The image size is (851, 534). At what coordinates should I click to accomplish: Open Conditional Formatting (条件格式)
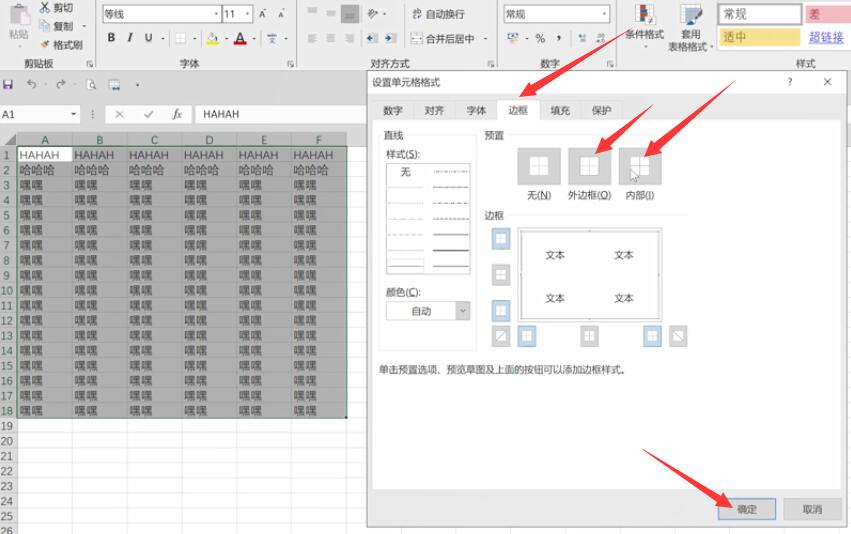click(644, 26)
